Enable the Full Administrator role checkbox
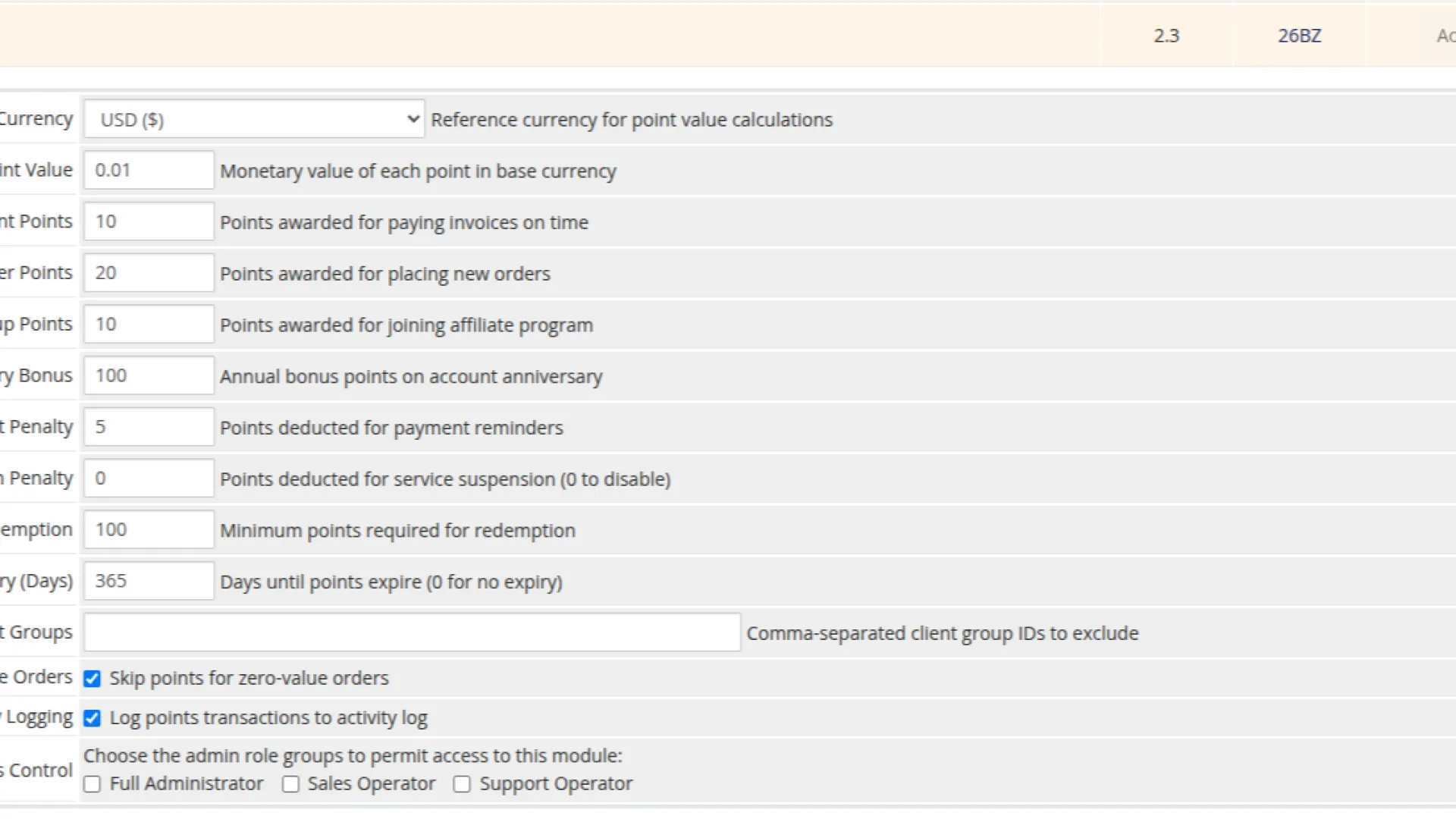This screenshot has height=819, width=1456. (93, 784)
